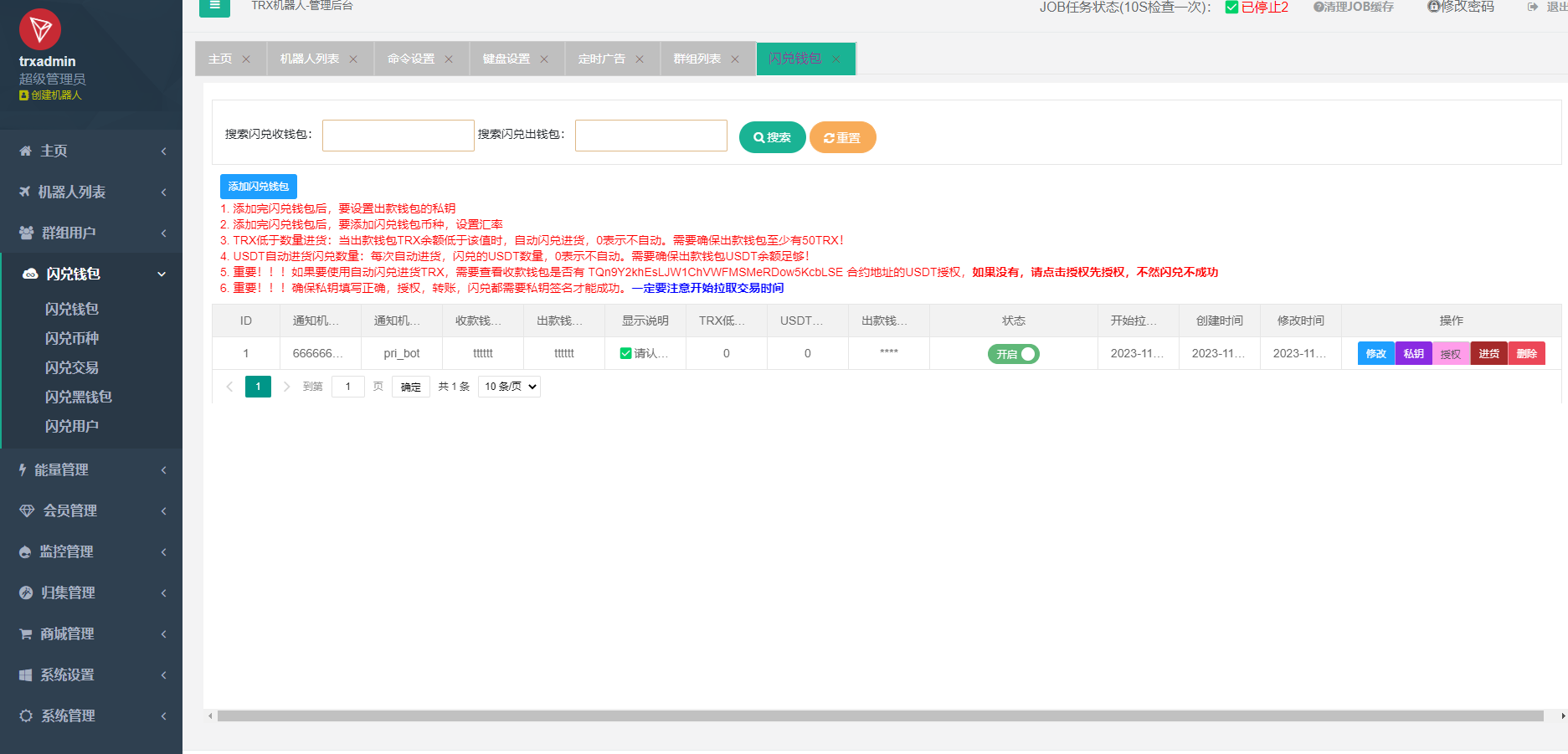
Task: Click the blue 修改 button in row 1
Action: tap(1376, 354)
